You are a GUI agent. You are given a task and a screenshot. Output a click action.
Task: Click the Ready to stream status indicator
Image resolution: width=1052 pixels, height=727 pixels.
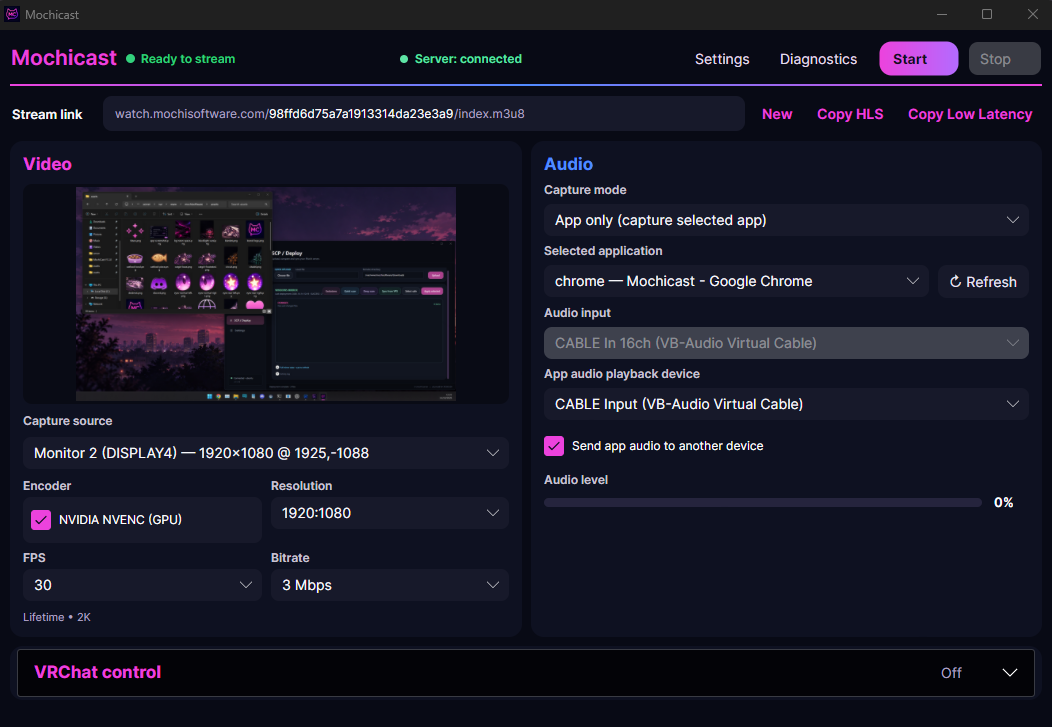(x=181, y=59)
